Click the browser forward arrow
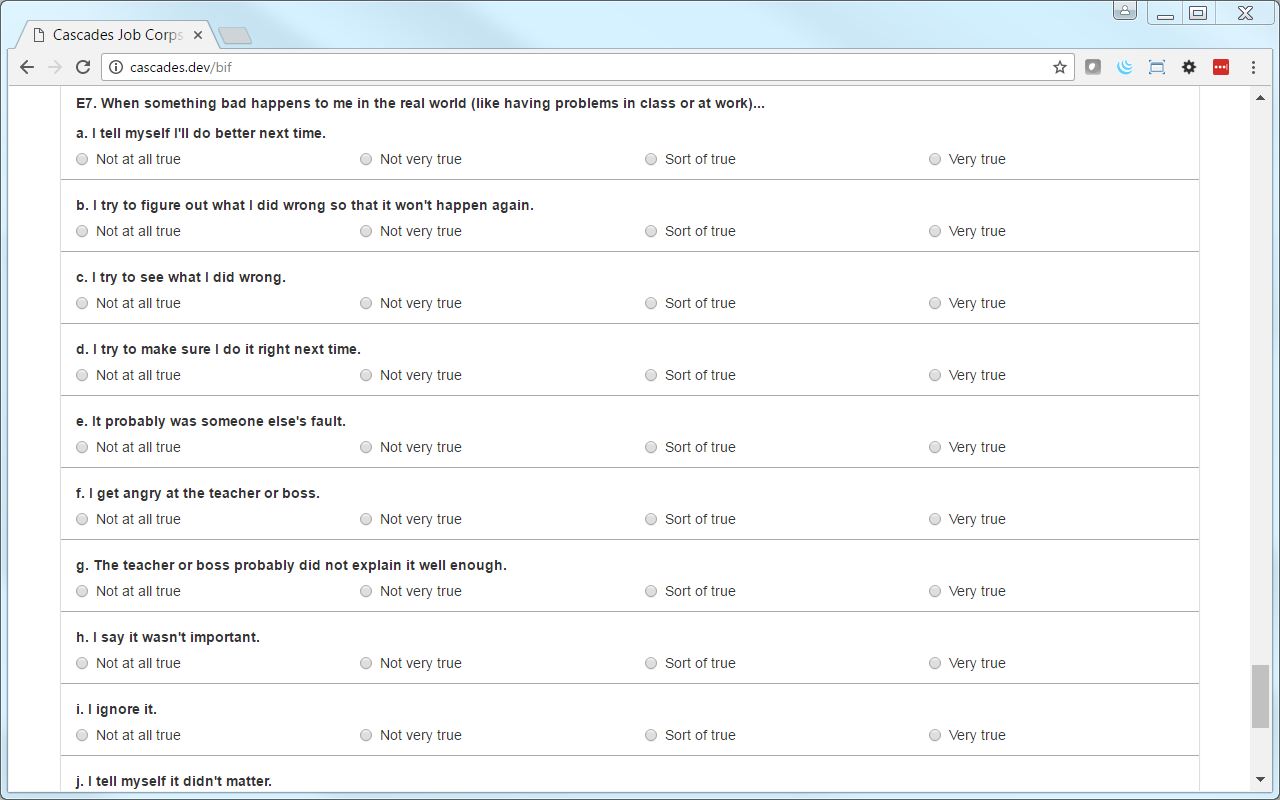The height and width of the screenshot is (800, 1280). 55,67
